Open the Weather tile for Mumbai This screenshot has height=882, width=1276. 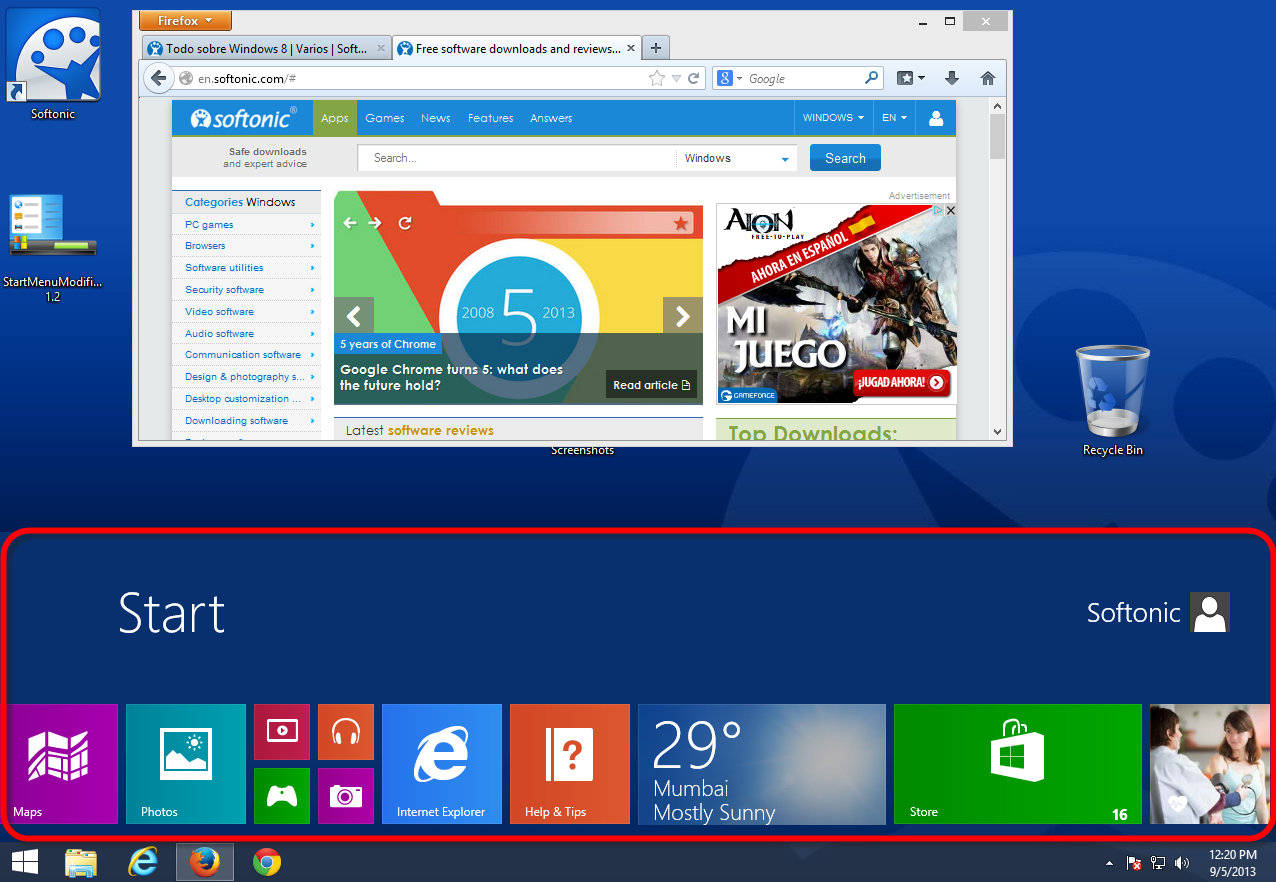tap(761, 764)
